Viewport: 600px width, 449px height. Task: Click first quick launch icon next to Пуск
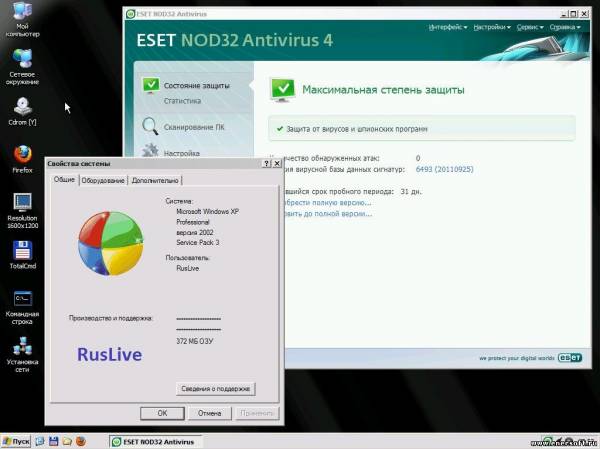click(40, 441)
